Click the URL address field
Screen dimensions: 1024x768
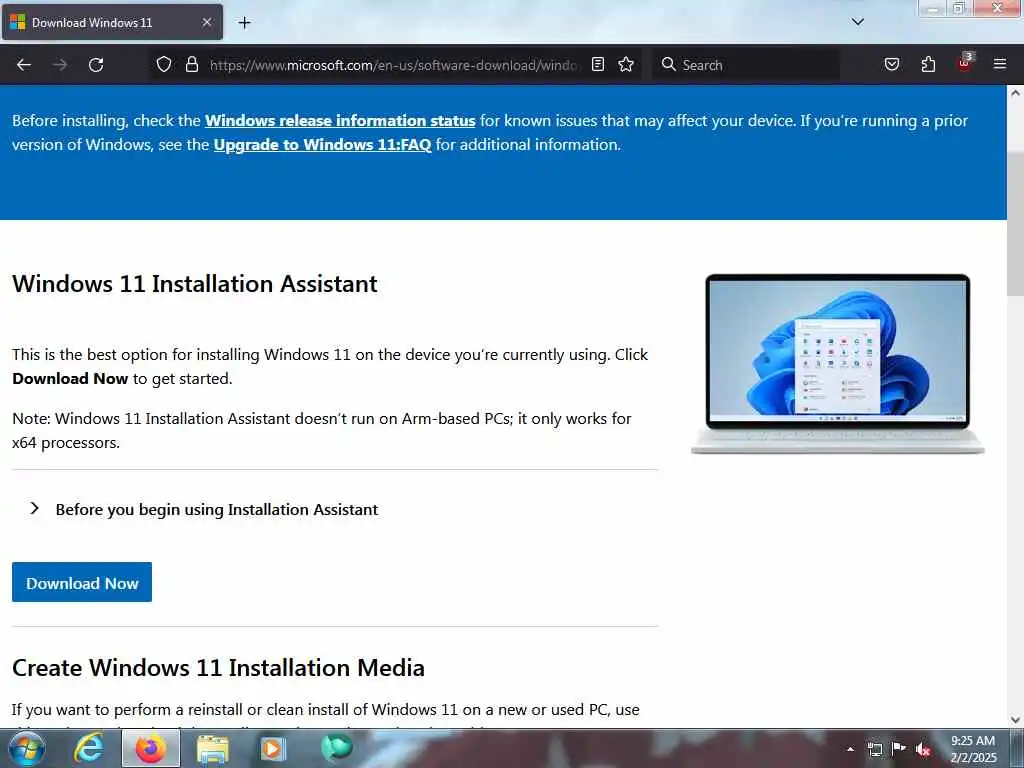(x=393, y=65)
